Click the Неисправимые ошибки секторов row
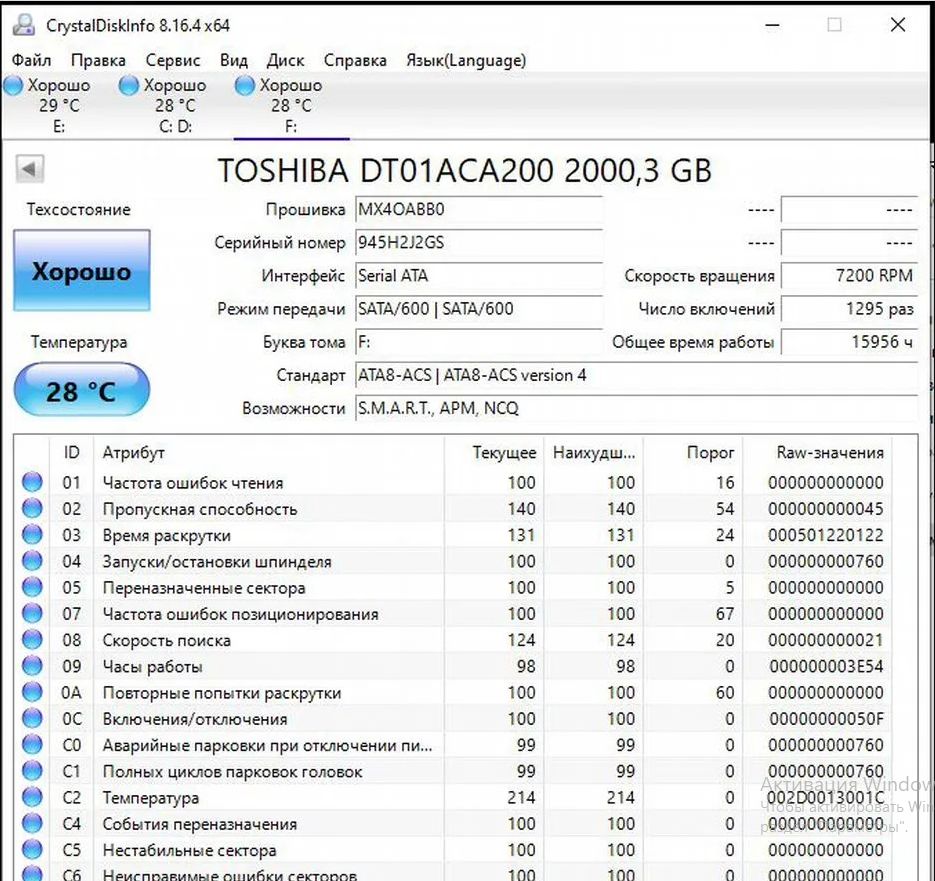The image size is (935, 881). [453, 874]
